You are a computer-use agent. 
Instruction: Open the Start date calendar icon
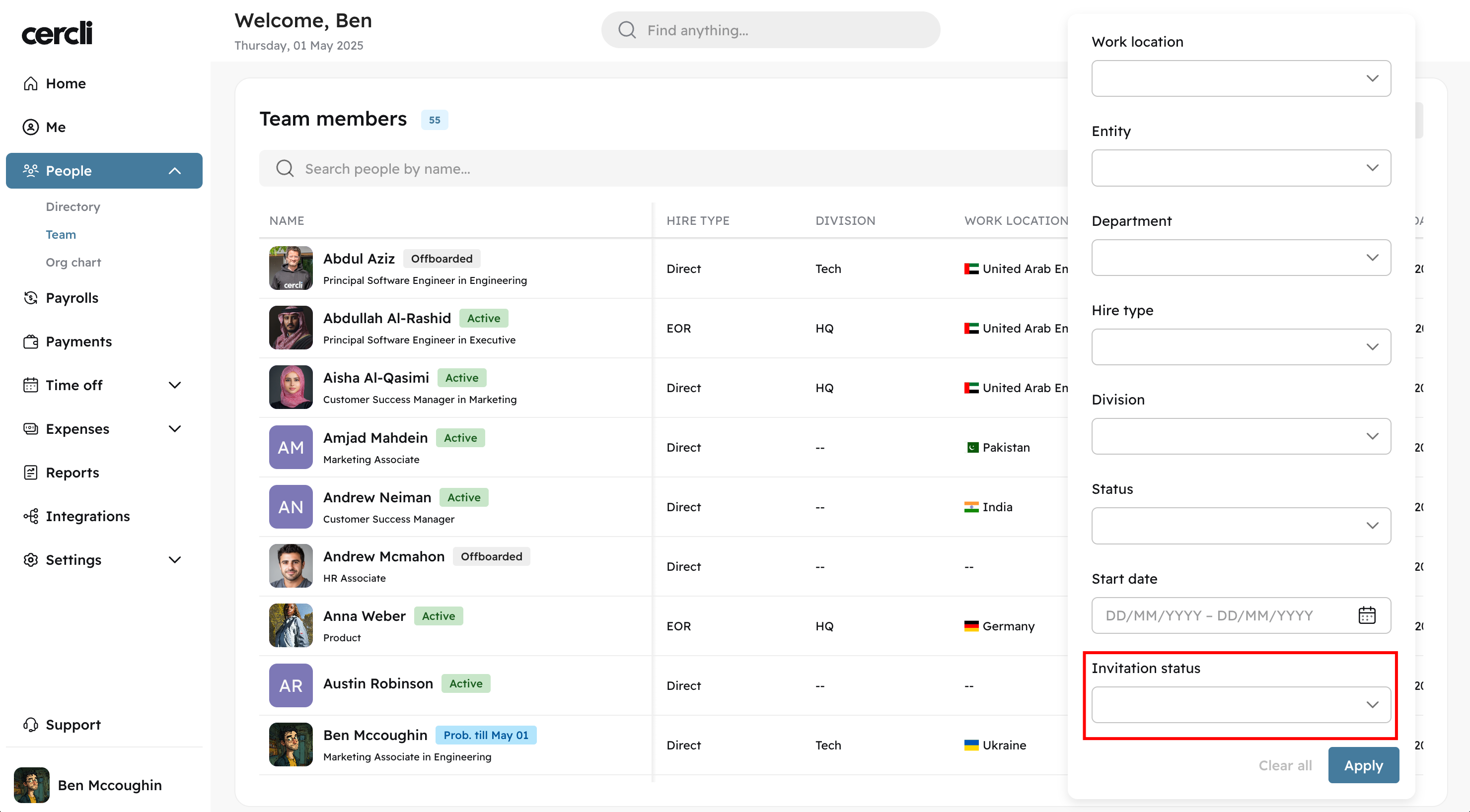click(x=1367, y=615)
